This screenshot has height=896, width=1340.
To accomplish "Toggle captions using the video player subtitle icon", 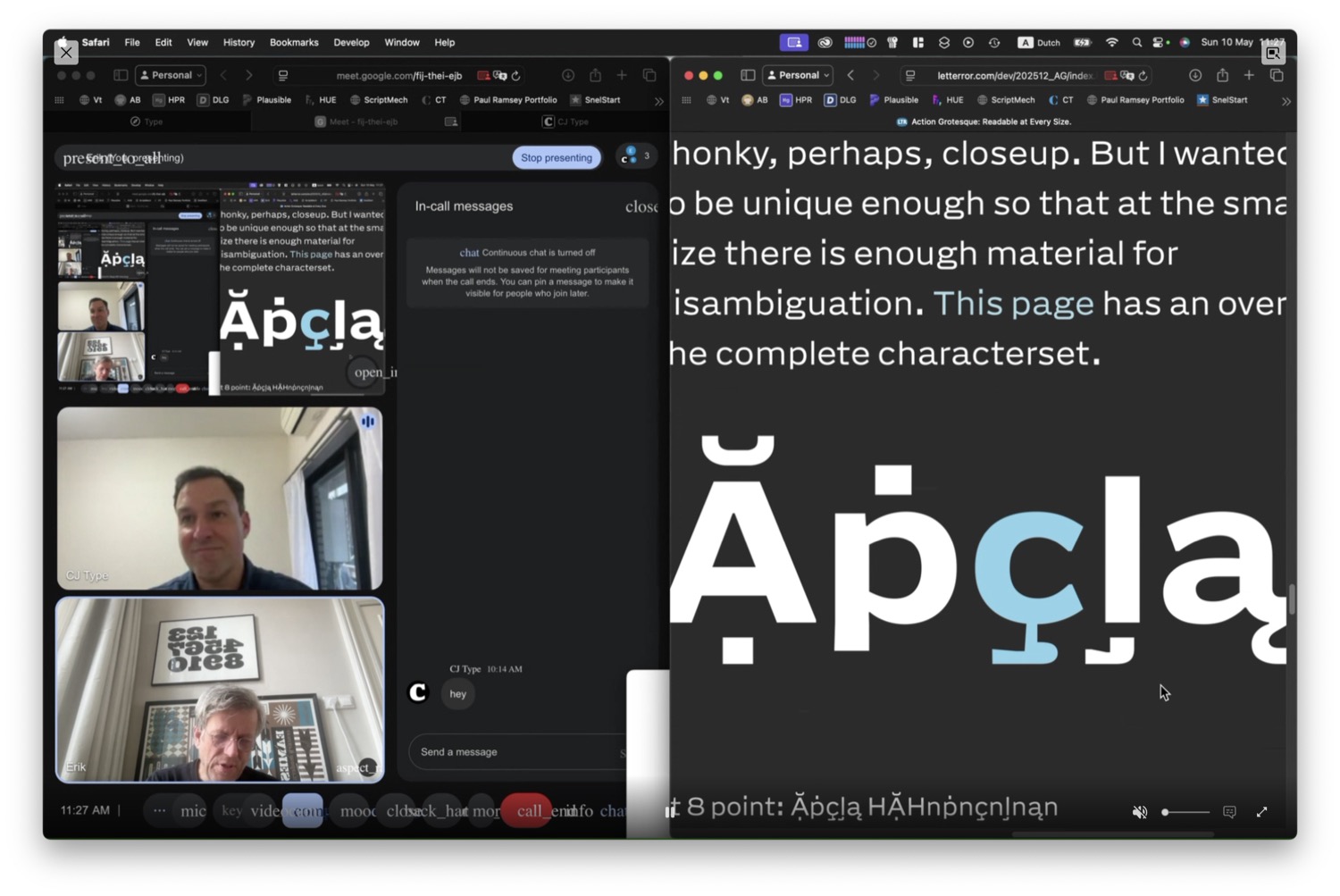I will pyautogui.click(x=1230, y=812).
